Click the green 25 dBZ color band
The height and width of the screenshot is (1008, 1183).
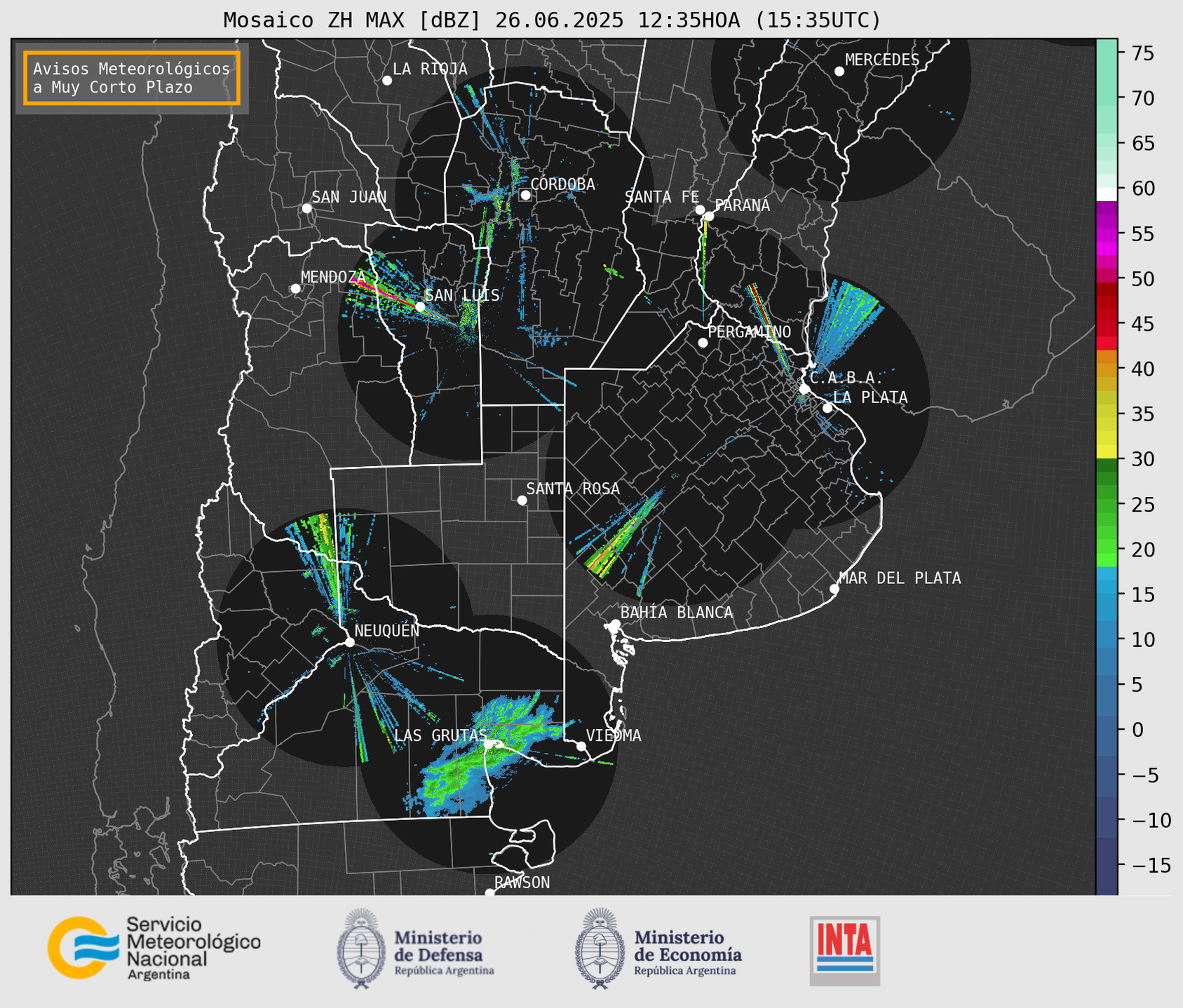(x=1107, y=505)
